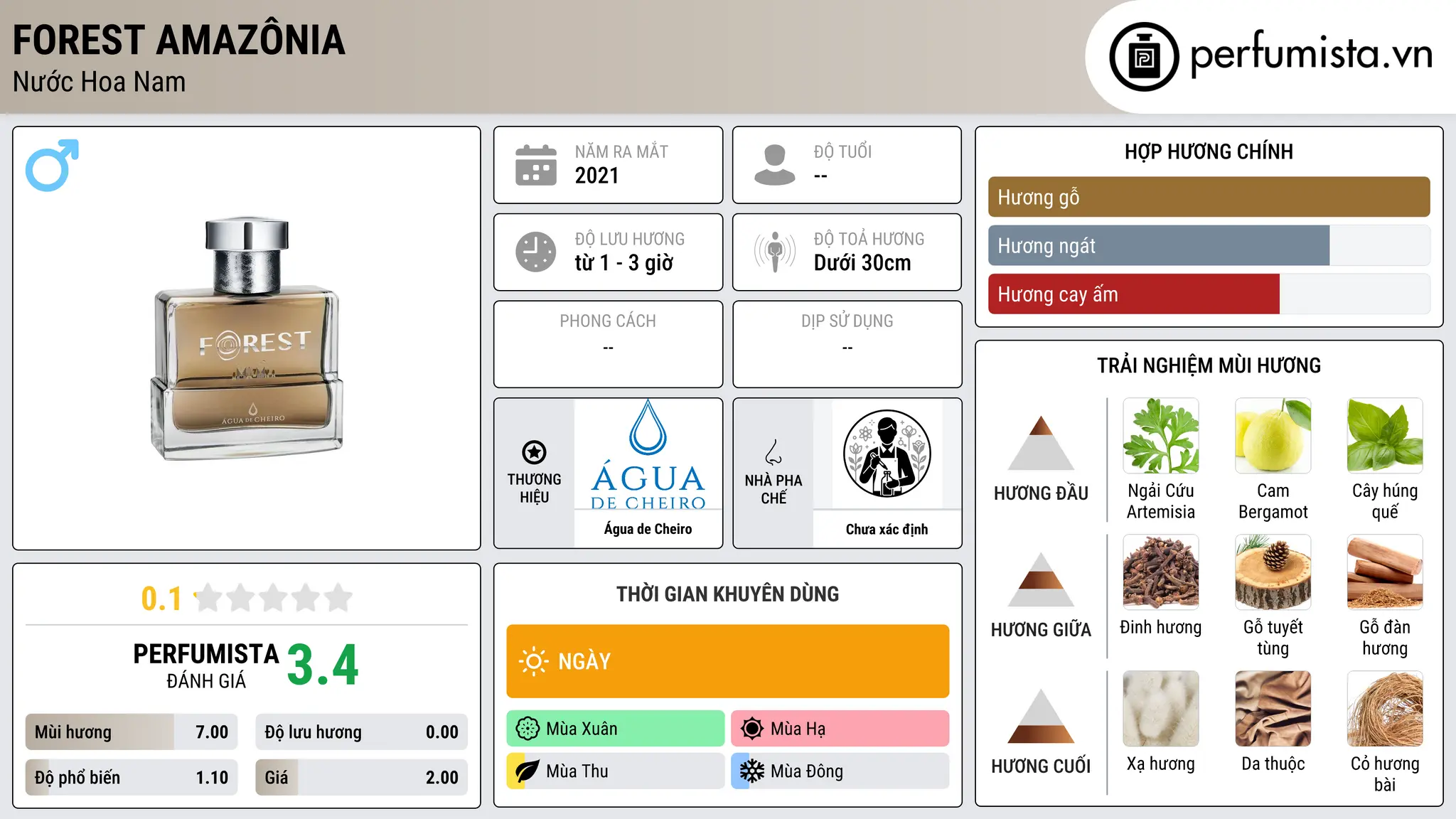Click the calendar icon beside Năm ra mắt

[x=536, y=165]
